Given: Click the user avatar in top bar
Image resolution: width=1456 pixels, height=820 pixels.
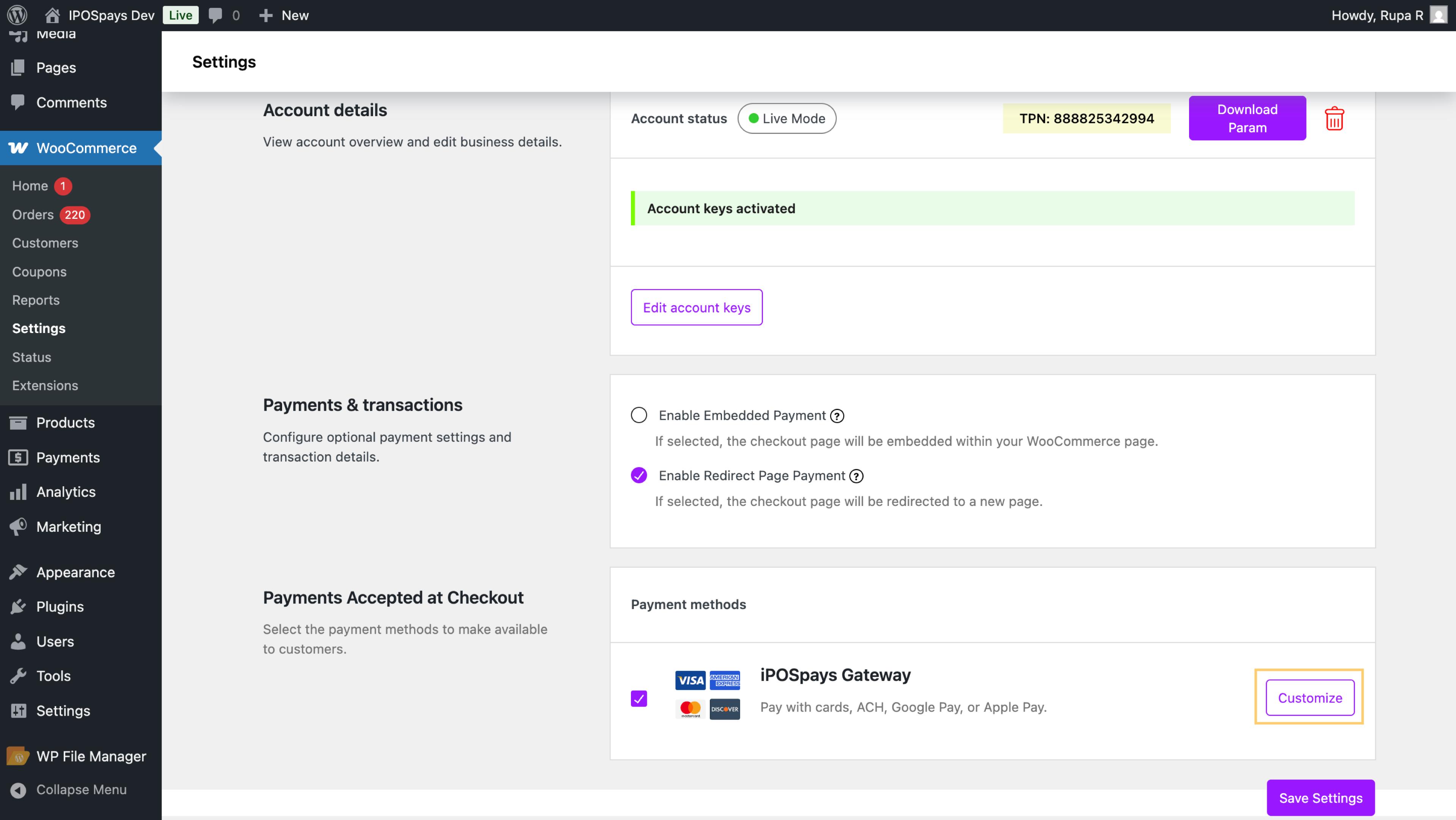Looking at the screenshot, I should 1439,15.
